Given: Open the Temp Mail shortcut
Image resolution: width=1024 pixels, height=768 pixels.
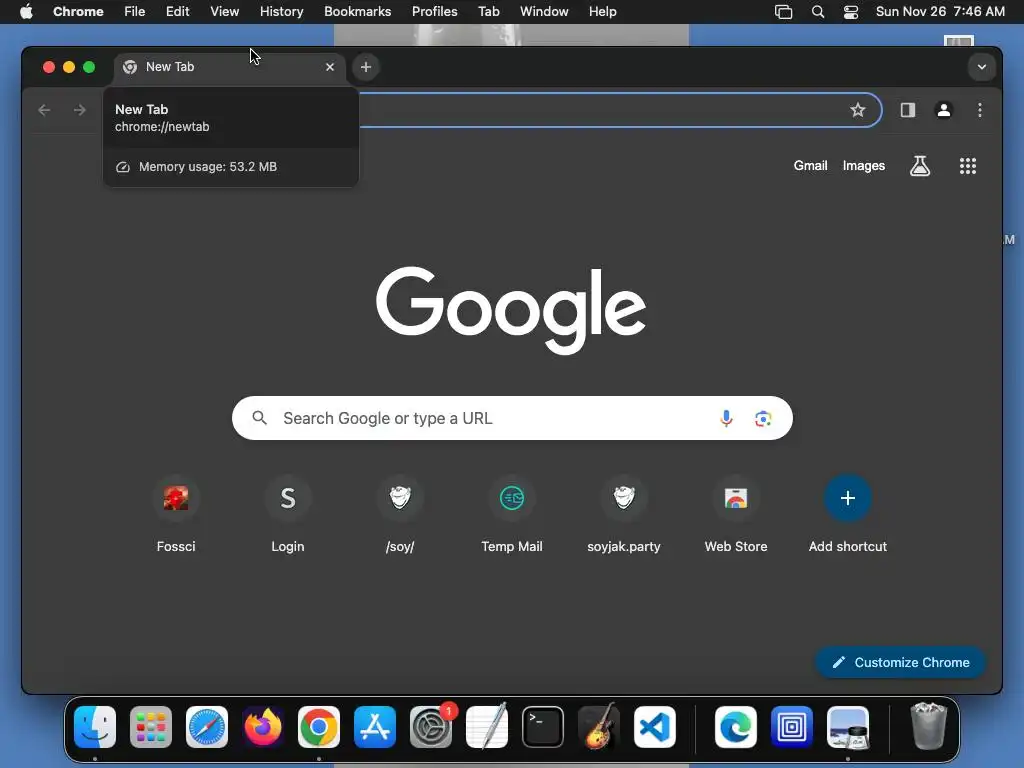Looking at the screenshot, I should coord(511,516).
